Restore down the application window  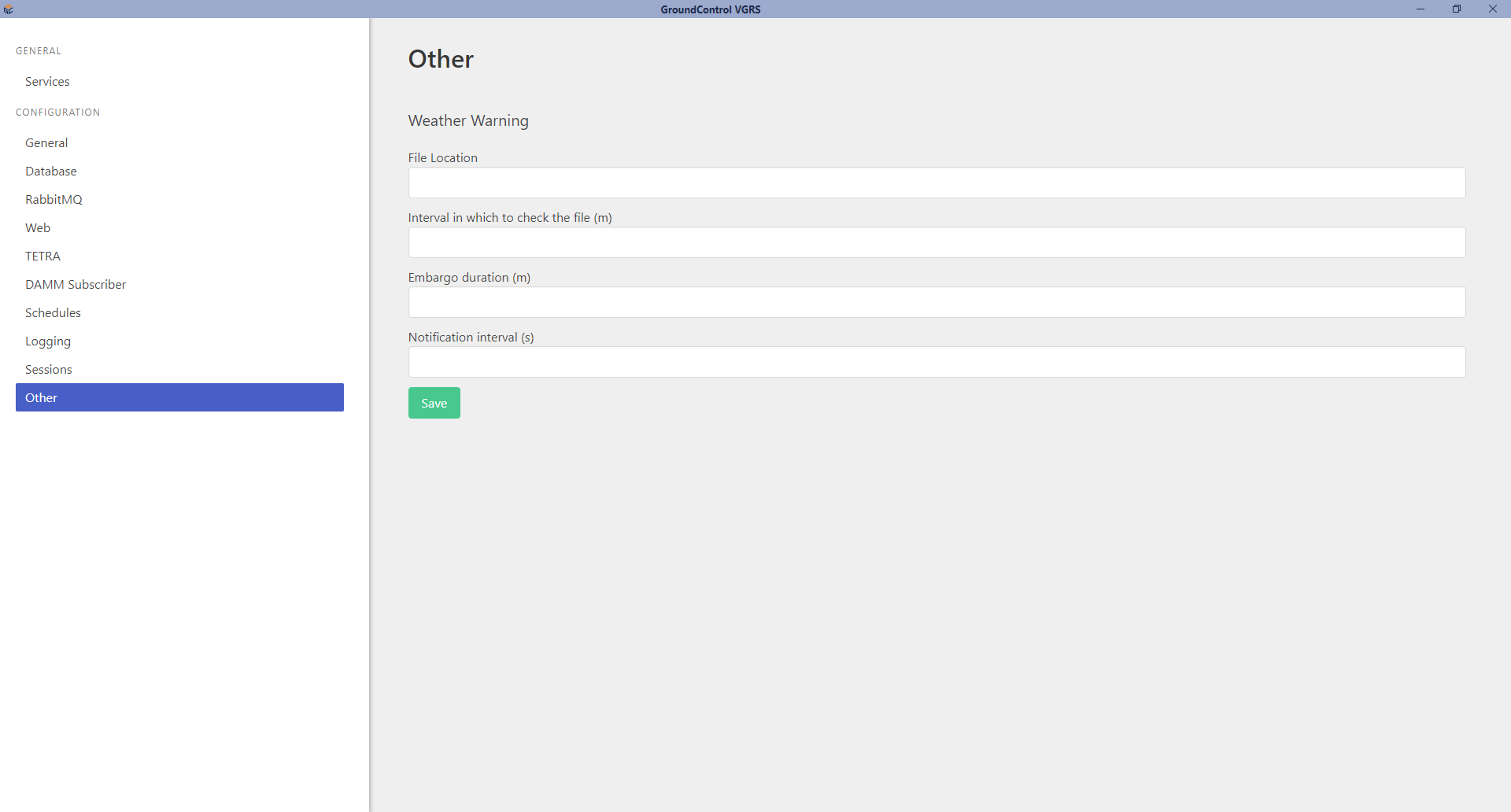pos(1457,9)
